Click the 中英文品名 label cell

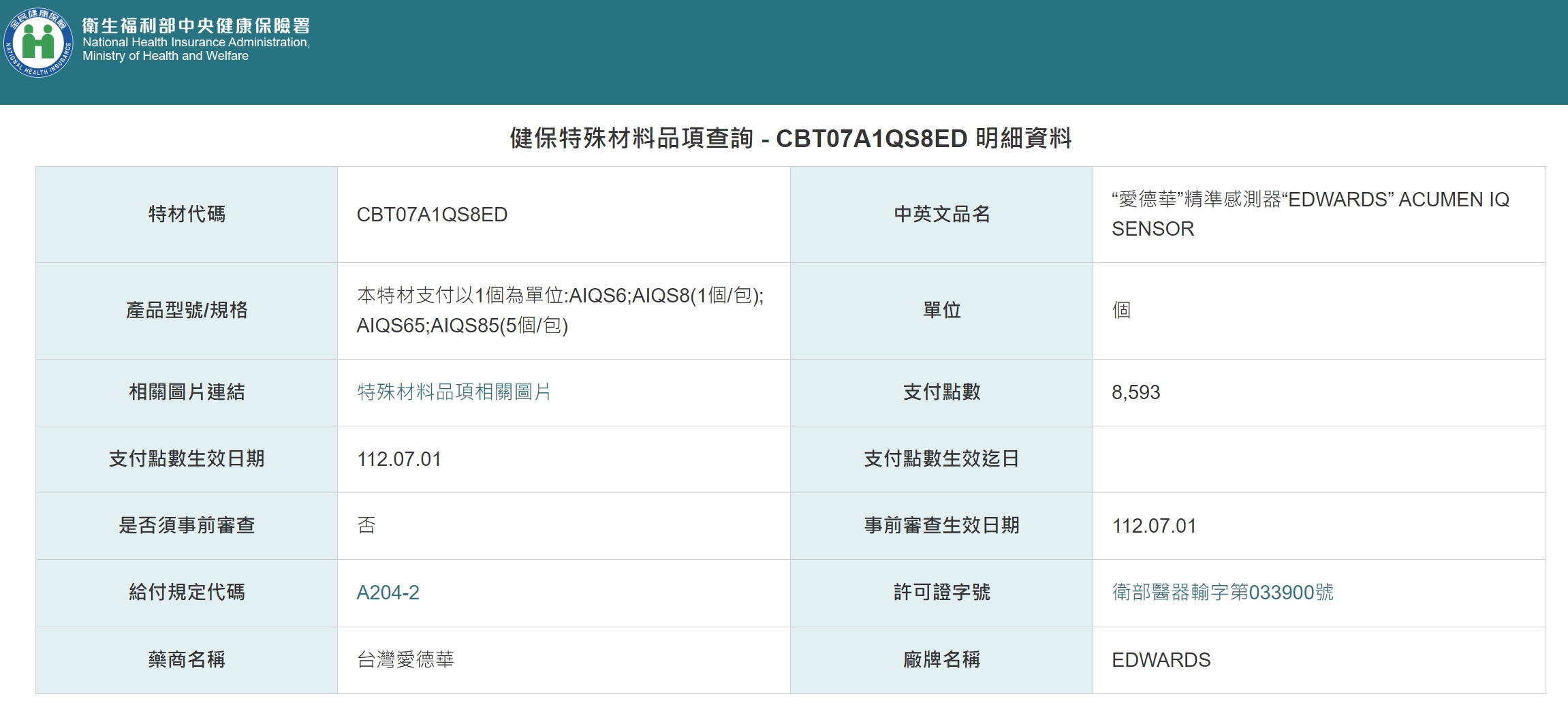pyautogui.click(x=941, y=215)
